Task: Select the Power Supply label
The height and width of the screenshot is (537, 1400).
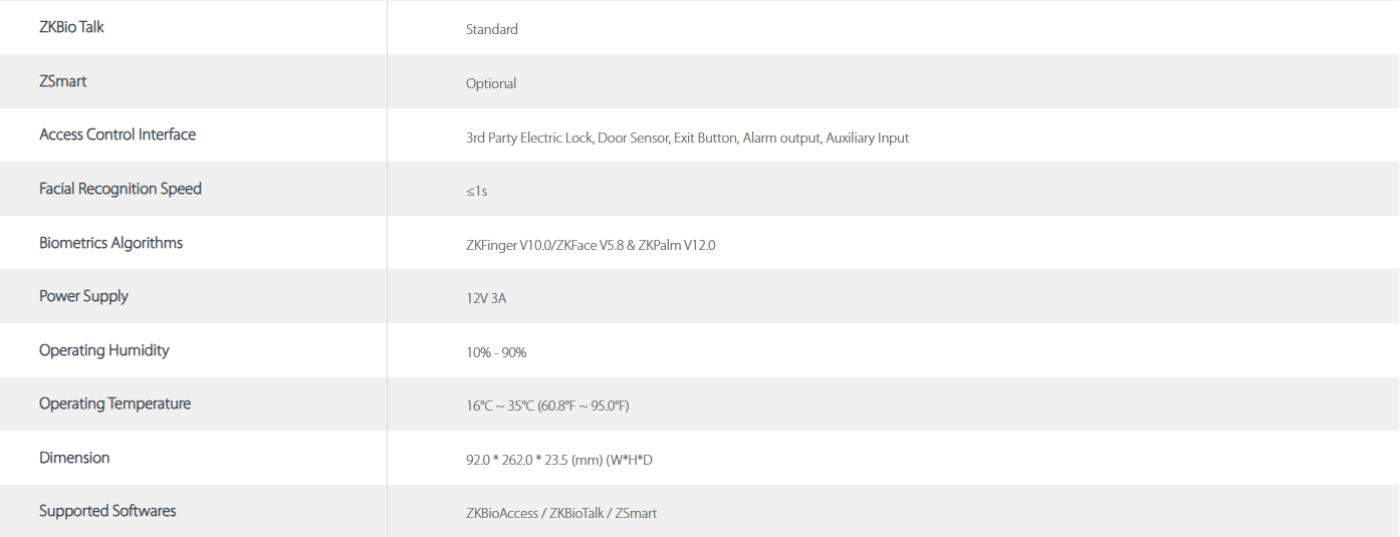Action: 84,297
